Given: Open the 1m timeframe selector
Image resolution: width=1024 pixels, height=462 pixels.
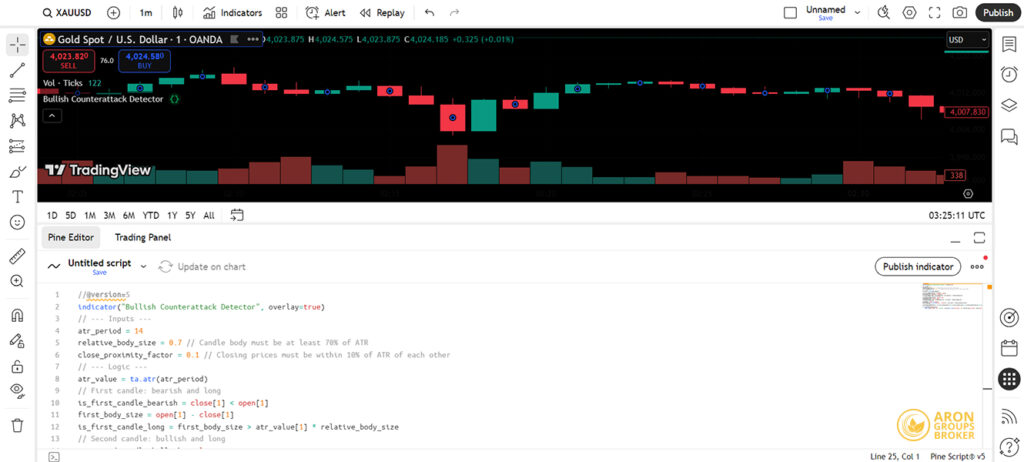Looking at the screenshot, I should [x=146, y=13].
